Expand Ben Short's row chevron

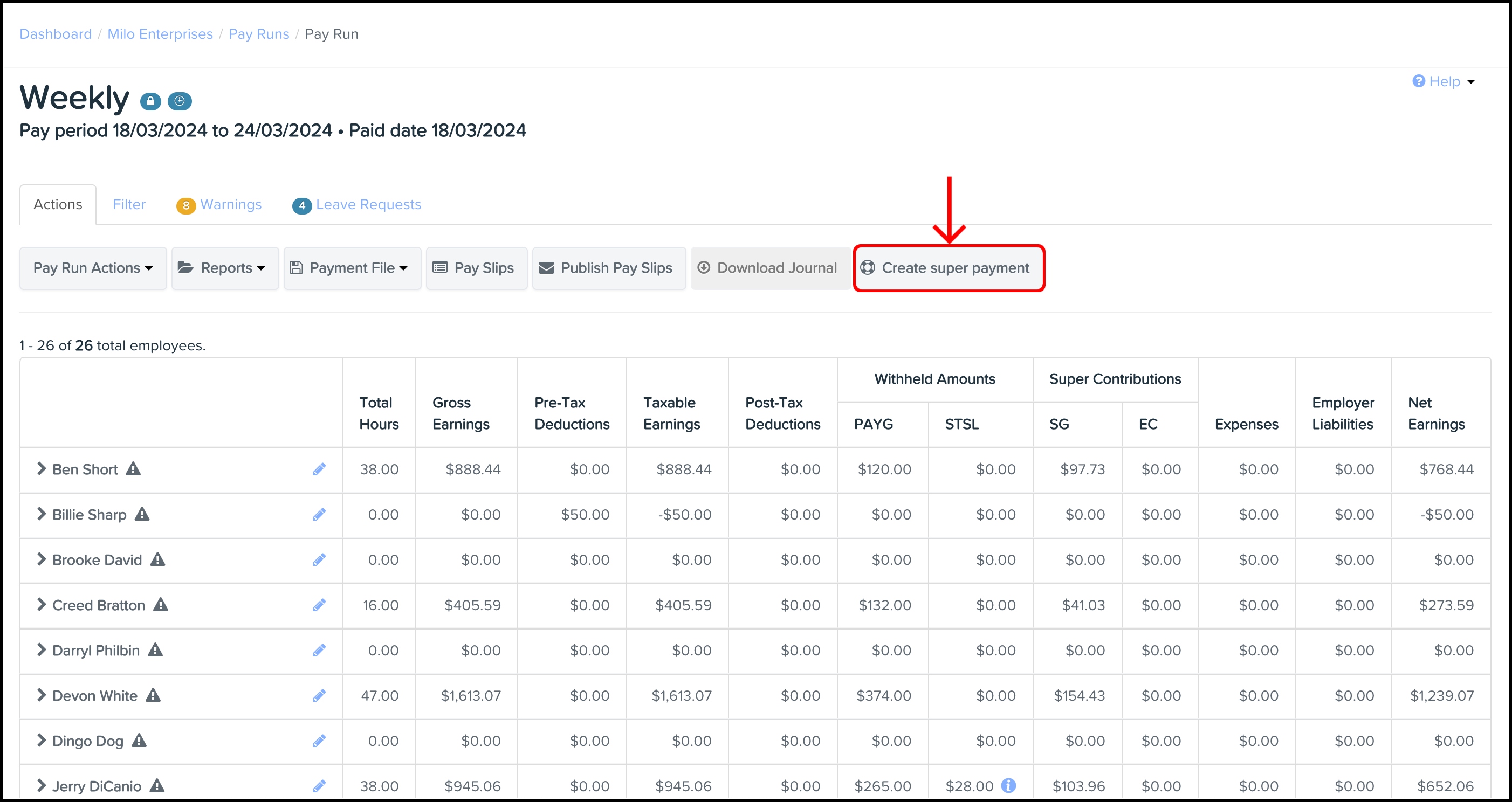(40, 469)
